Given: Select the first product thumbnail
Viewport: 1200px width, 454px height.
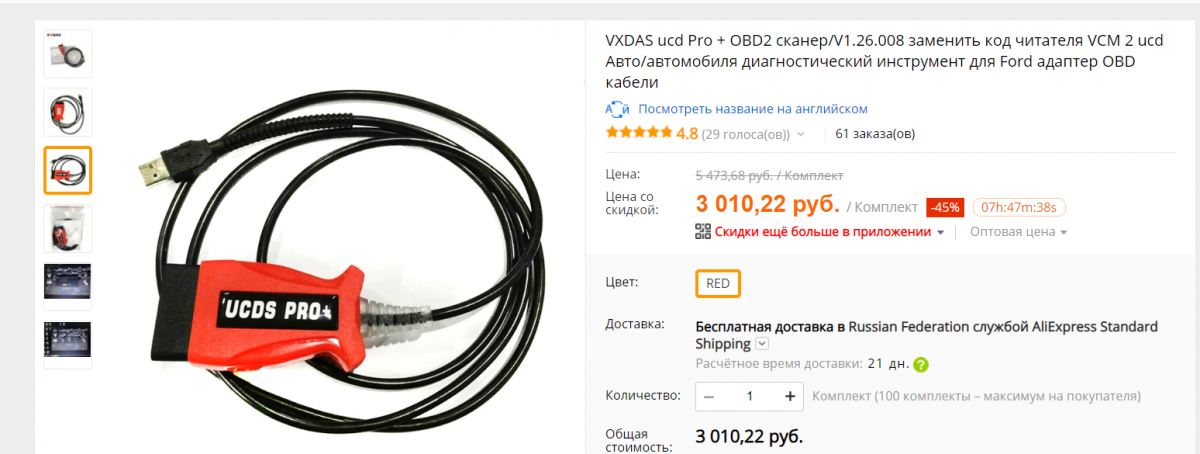Looking at the screenshot, I should click(x=68, y=54).
